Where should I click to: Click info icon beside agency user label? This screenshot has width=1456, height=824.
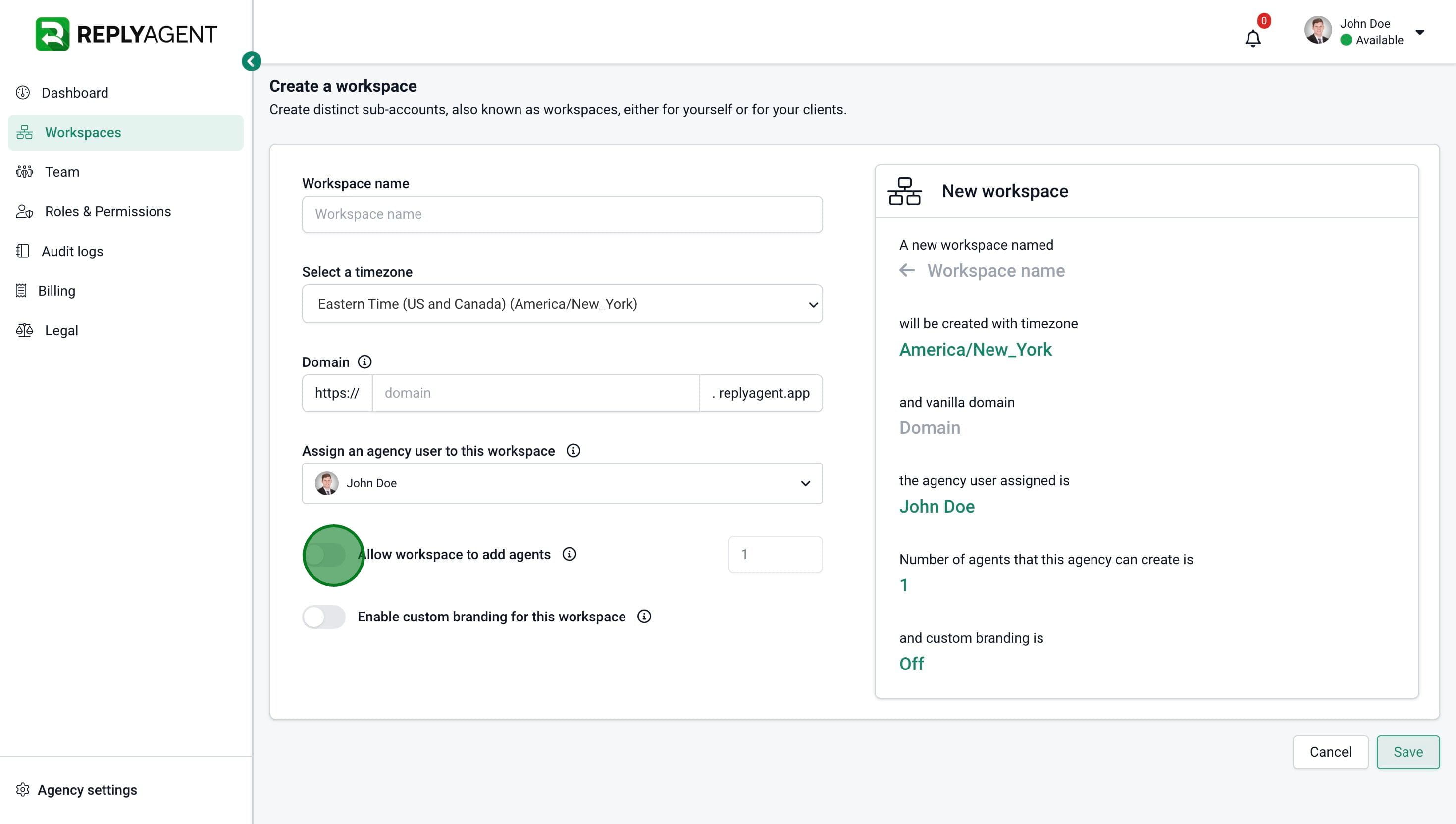click(x=573, y=451)
